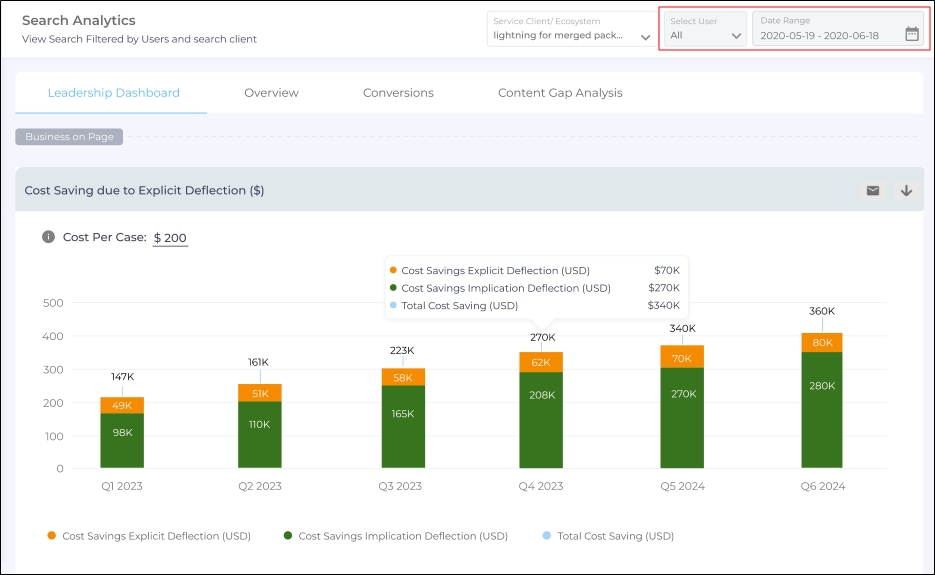The width and height of the screenshot is (935, 575).
Task: Click the Business on Page label
Action: [70, 137]
